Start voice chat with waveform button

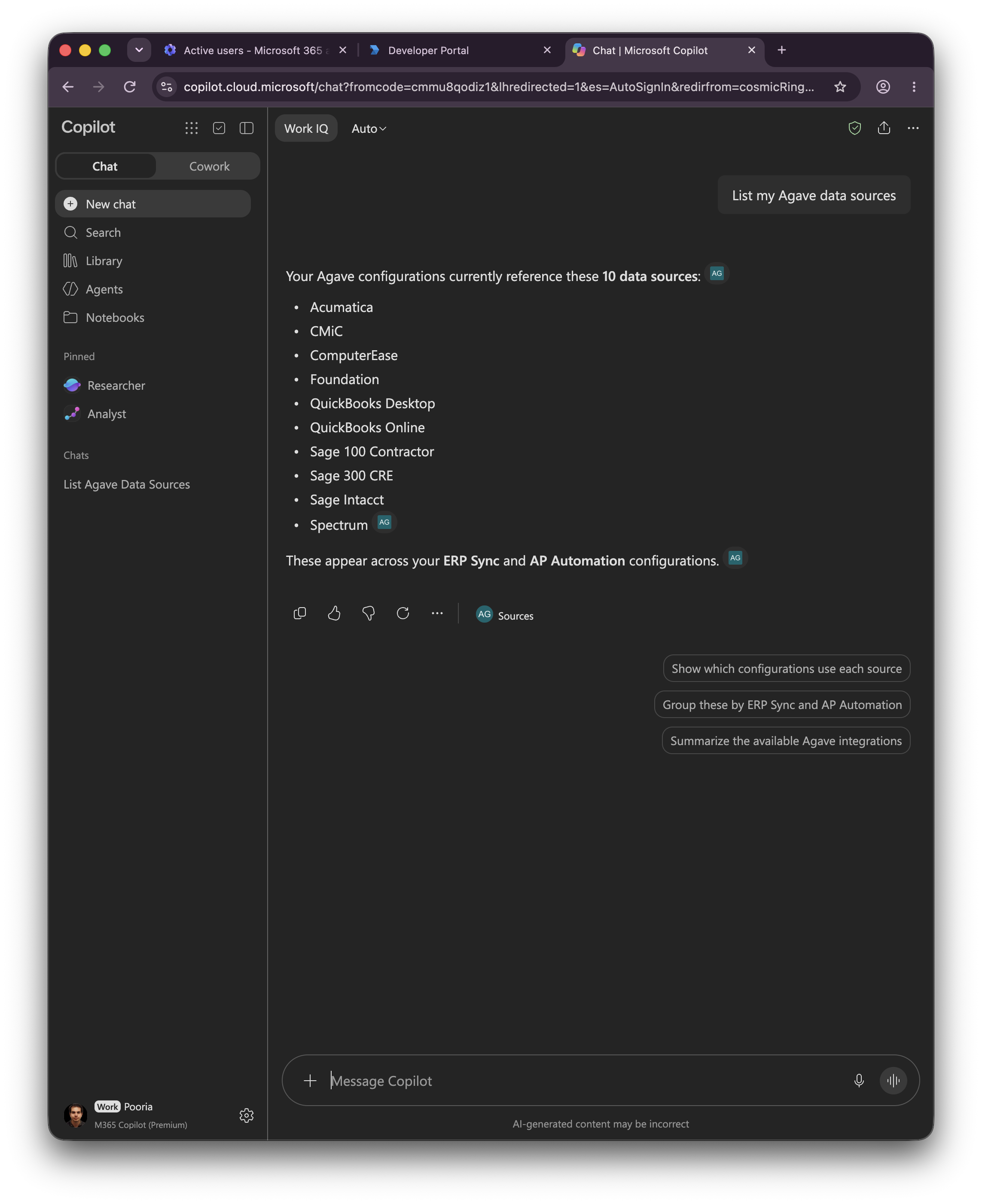893,1080
